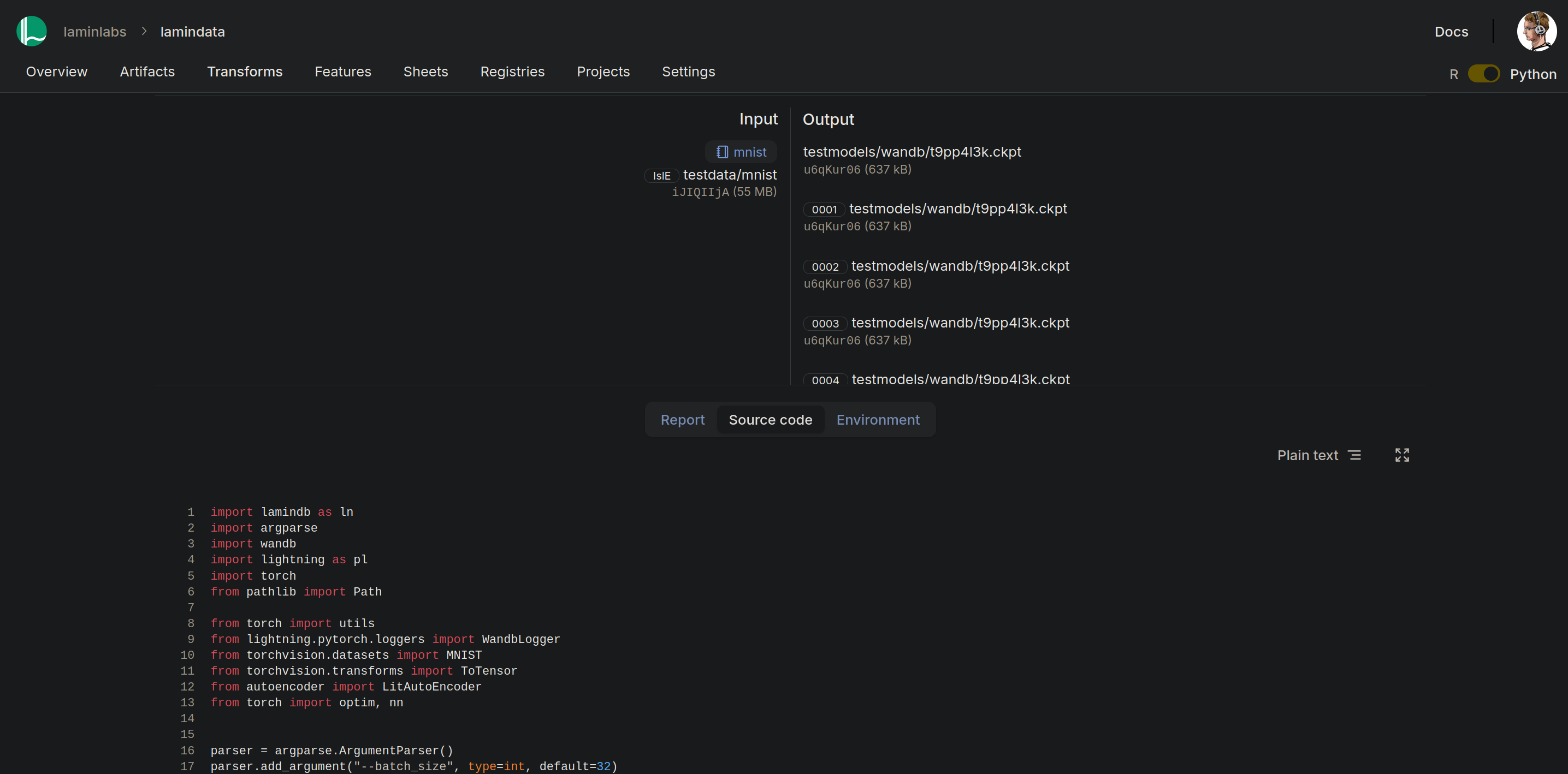
Task: Click the laminlabs breadcrumb link
Action: coord(95,32)
